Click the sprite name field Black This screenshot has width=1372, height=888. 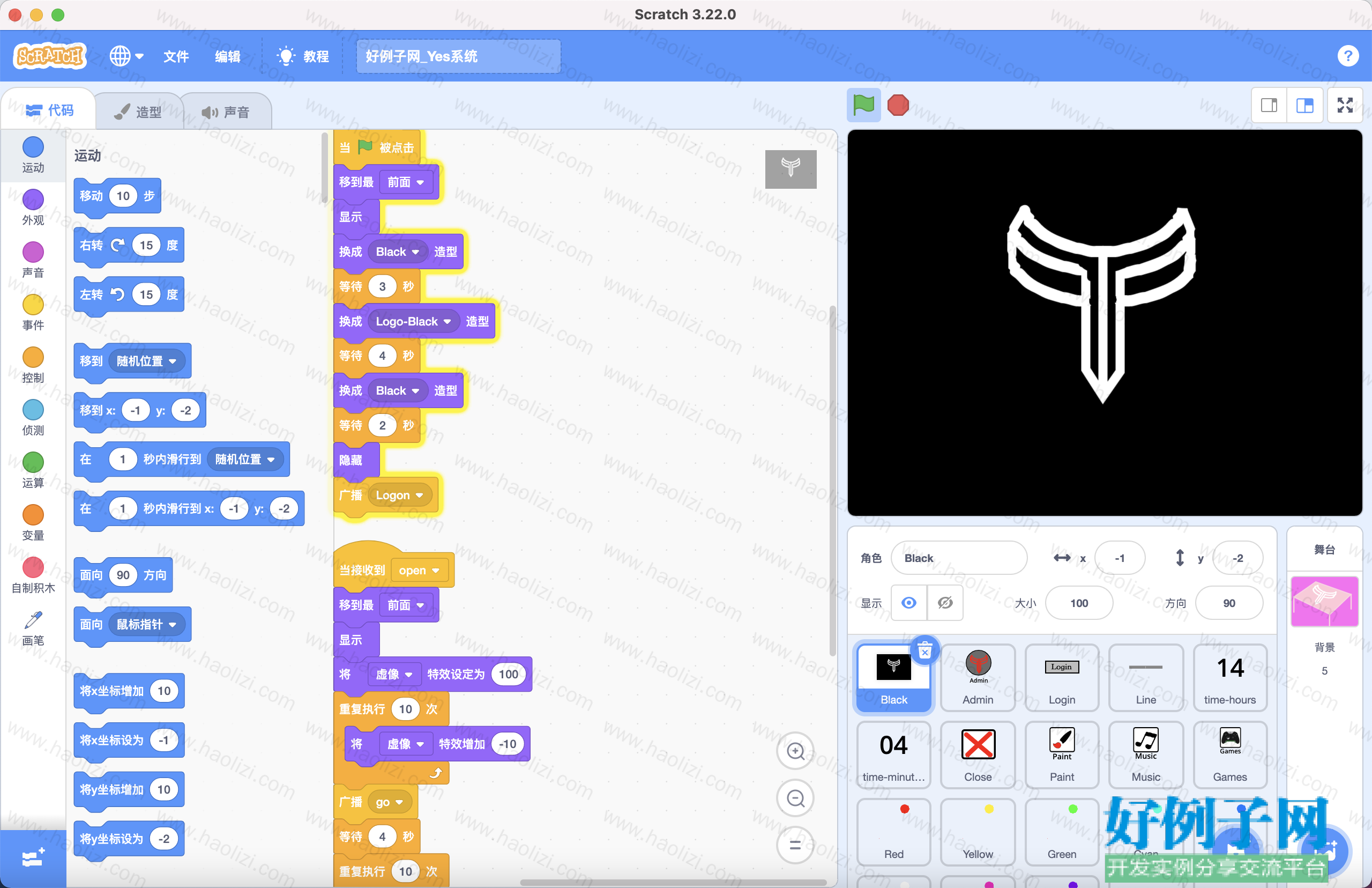959,558
